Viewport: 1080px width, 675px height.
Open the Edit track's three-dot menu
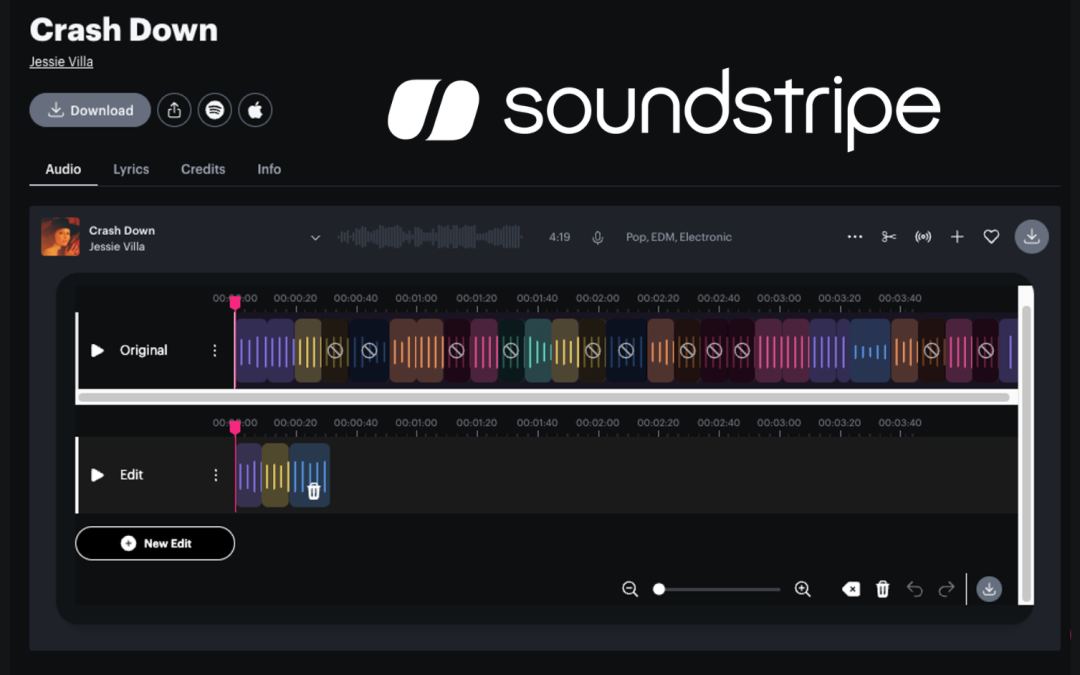[215, 475]
